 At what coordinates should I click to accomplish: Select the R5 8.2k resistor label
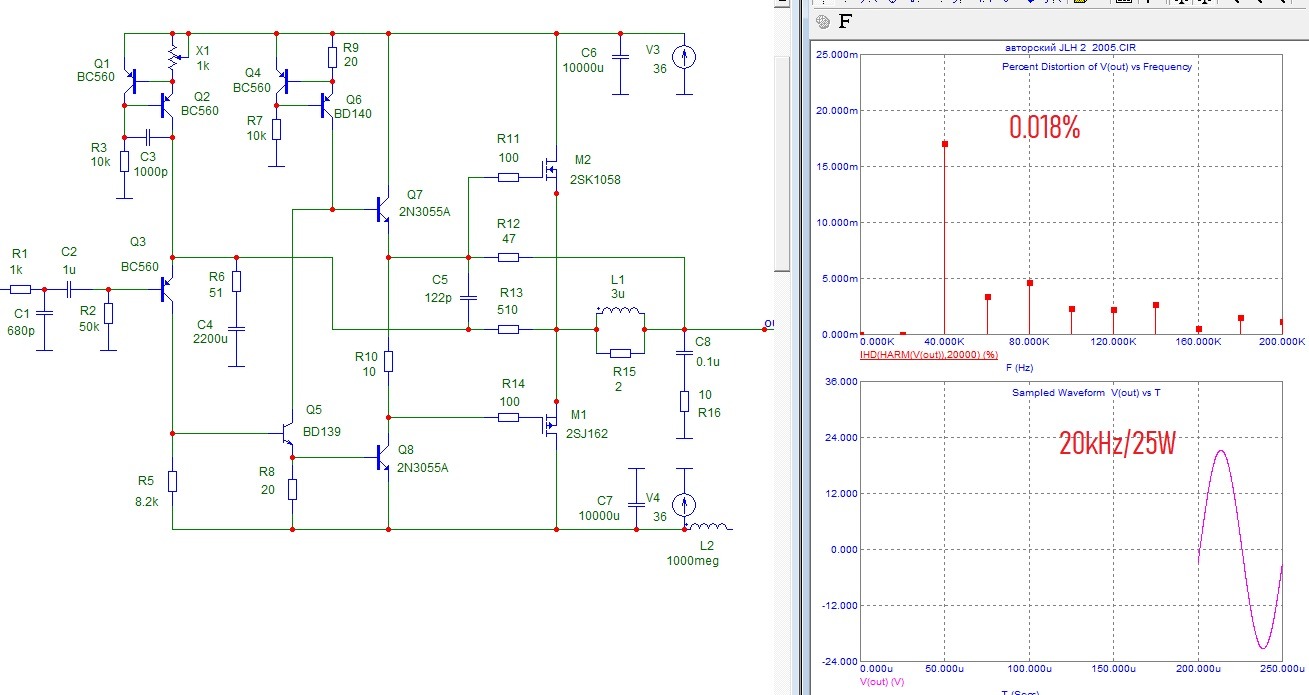point(148,490)
